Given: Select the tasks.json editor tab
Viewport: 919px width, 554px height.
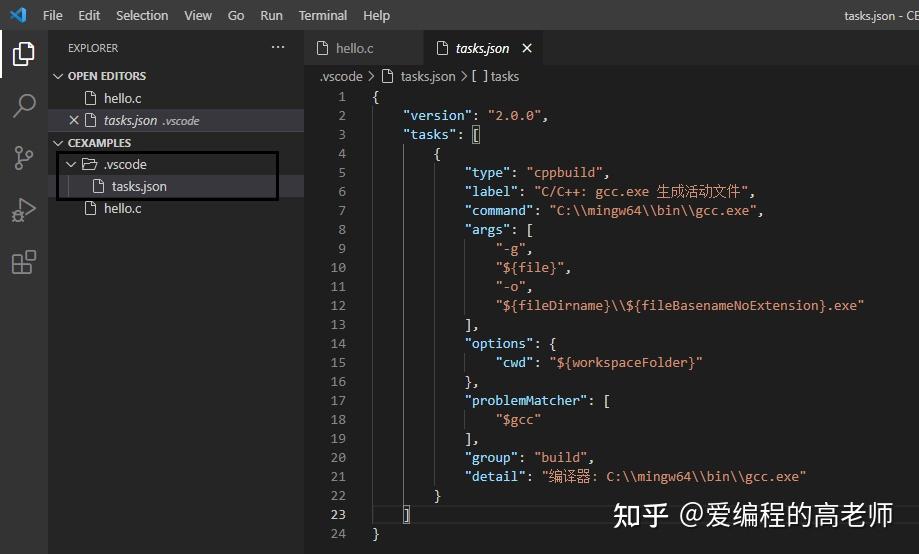Looking at the screenshot, I should click(482, 48).
